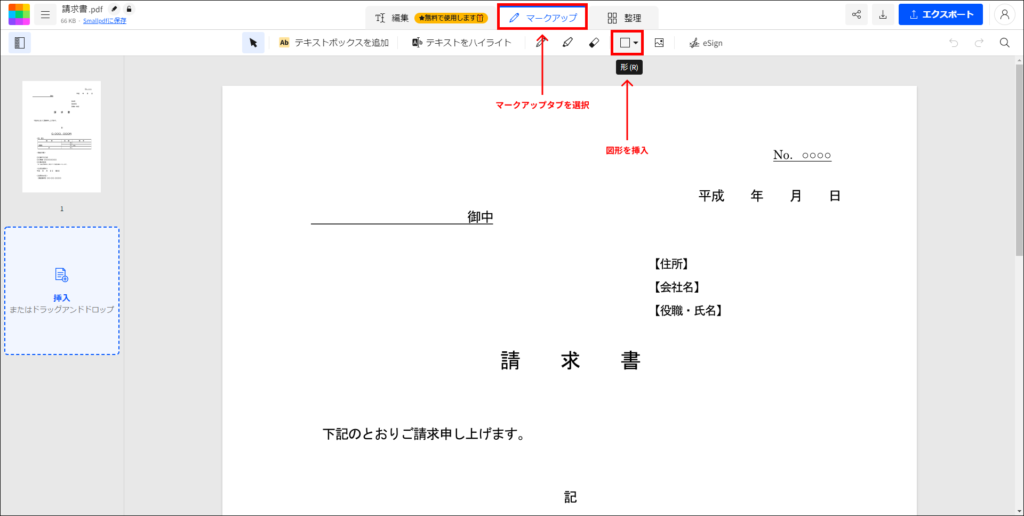Click テキストをハイライト tool
This screenshot has width=1024, height=516.
tap(460, 42)
